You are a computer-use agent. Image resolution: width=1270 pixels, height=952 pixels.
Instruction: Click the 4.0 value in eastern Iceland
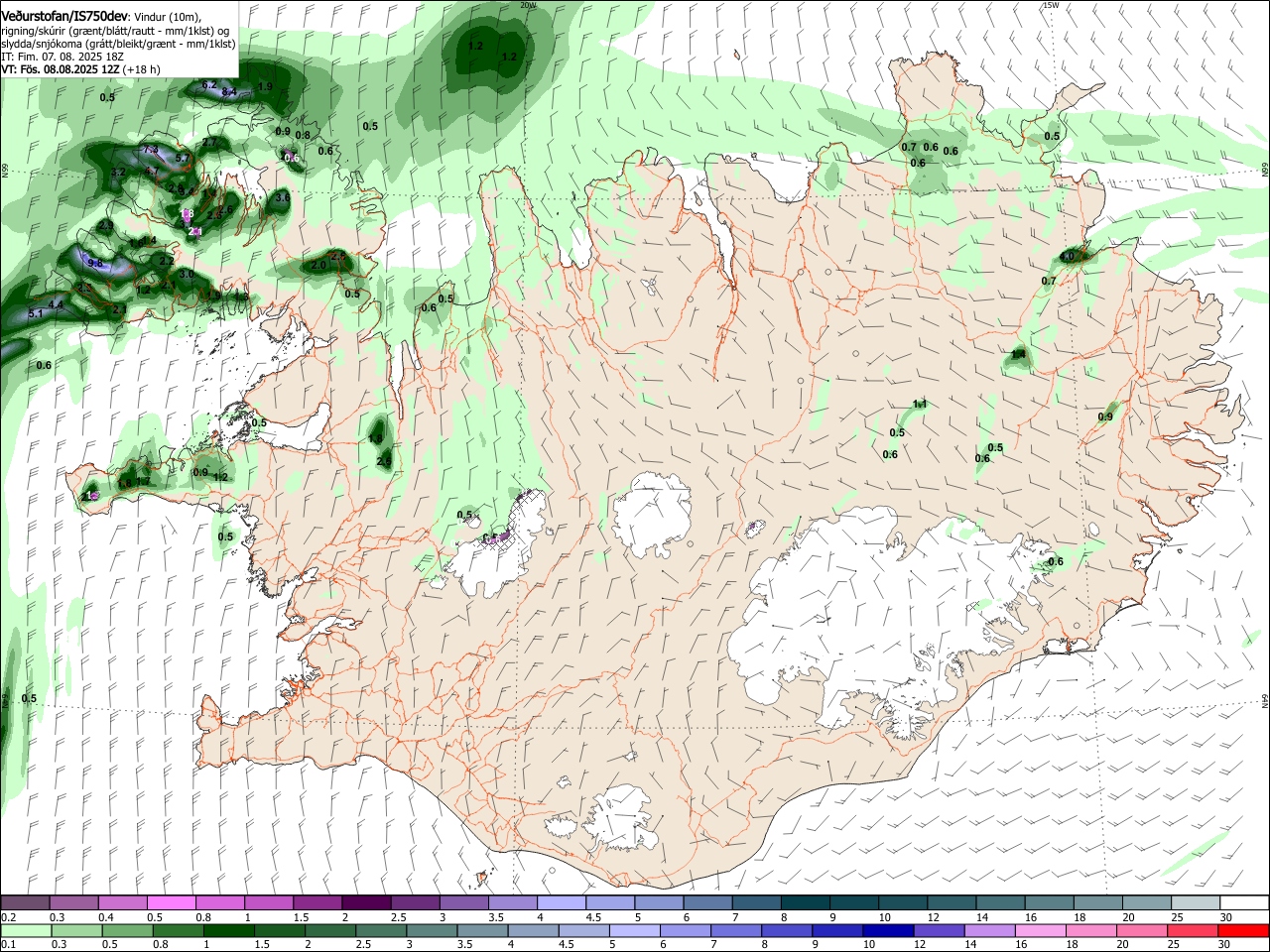click(x=1068, y=256)
